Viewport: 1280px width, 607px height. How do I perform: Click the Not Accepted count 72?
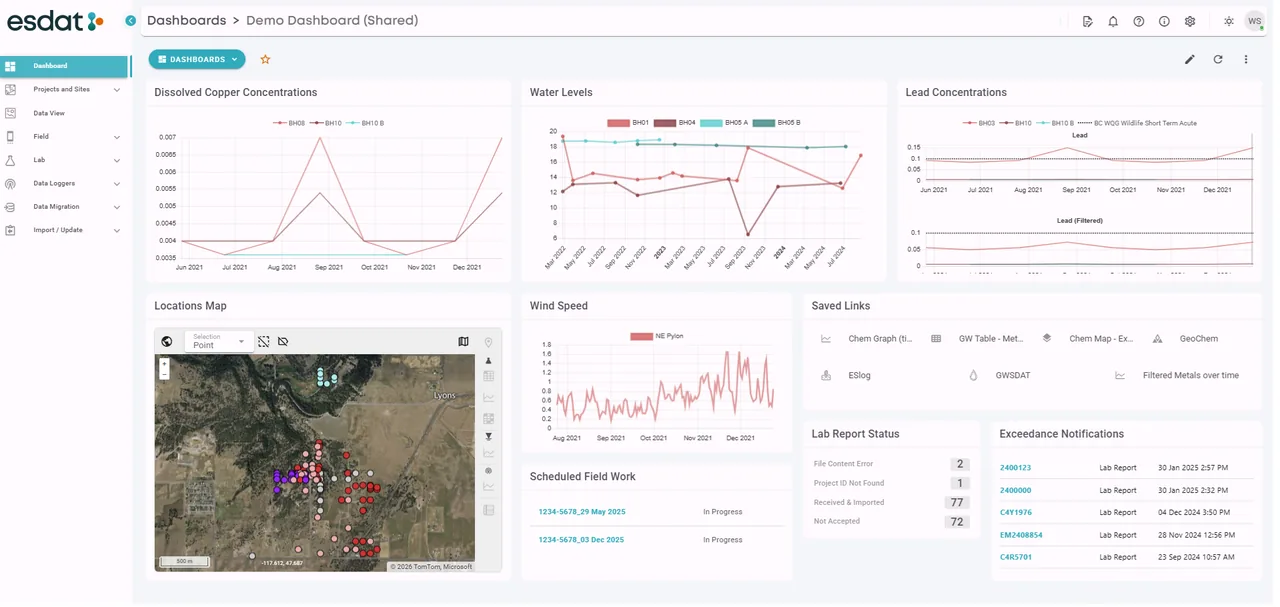click(957, 522)
